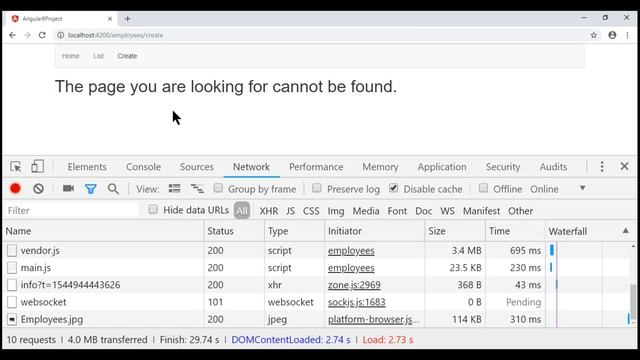Filter requests by XHR
The image size is (640, 360).
(x=269, y=211)
